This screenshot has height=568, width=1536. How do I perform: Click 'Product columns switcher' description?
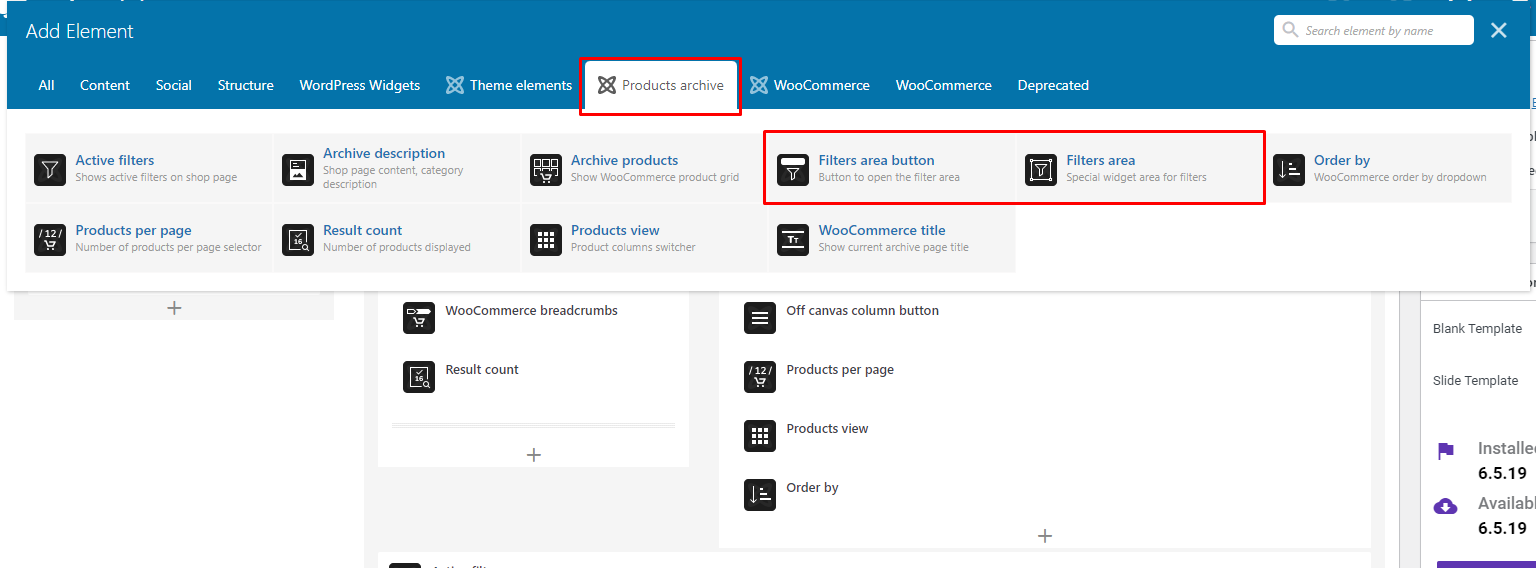point(635,247)
